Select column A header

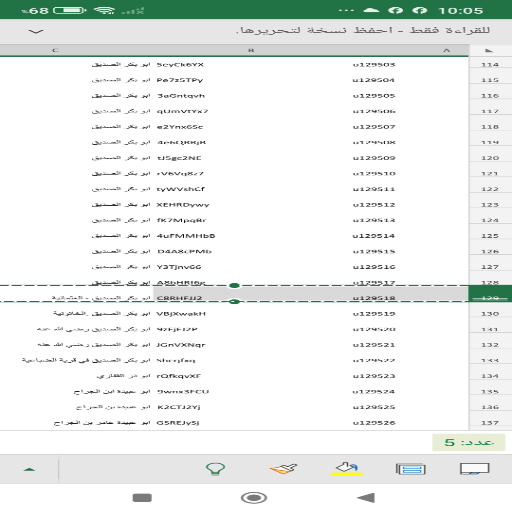[447, 50]
